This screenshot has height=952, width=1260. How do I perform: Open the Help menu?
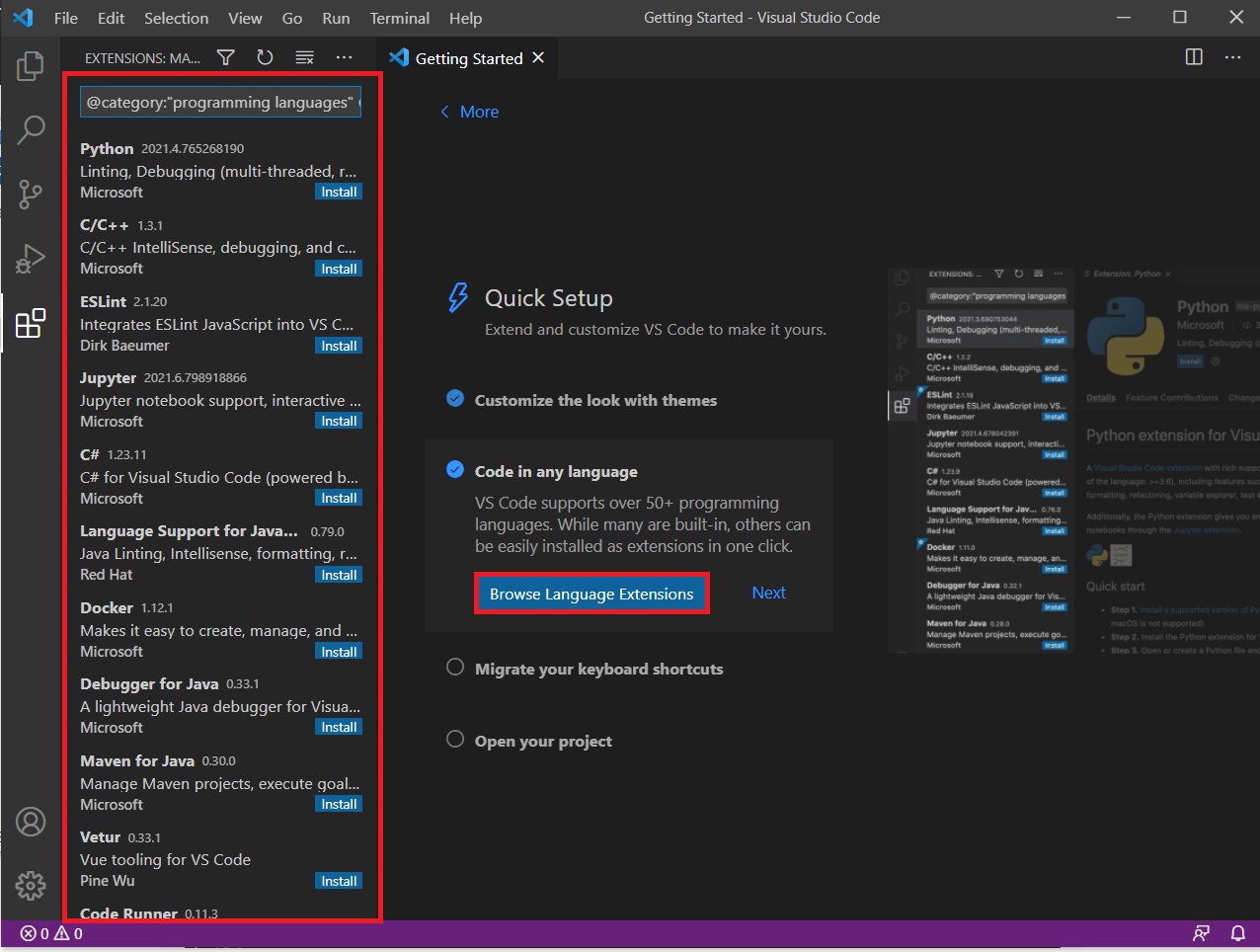(x=465, y=18)
